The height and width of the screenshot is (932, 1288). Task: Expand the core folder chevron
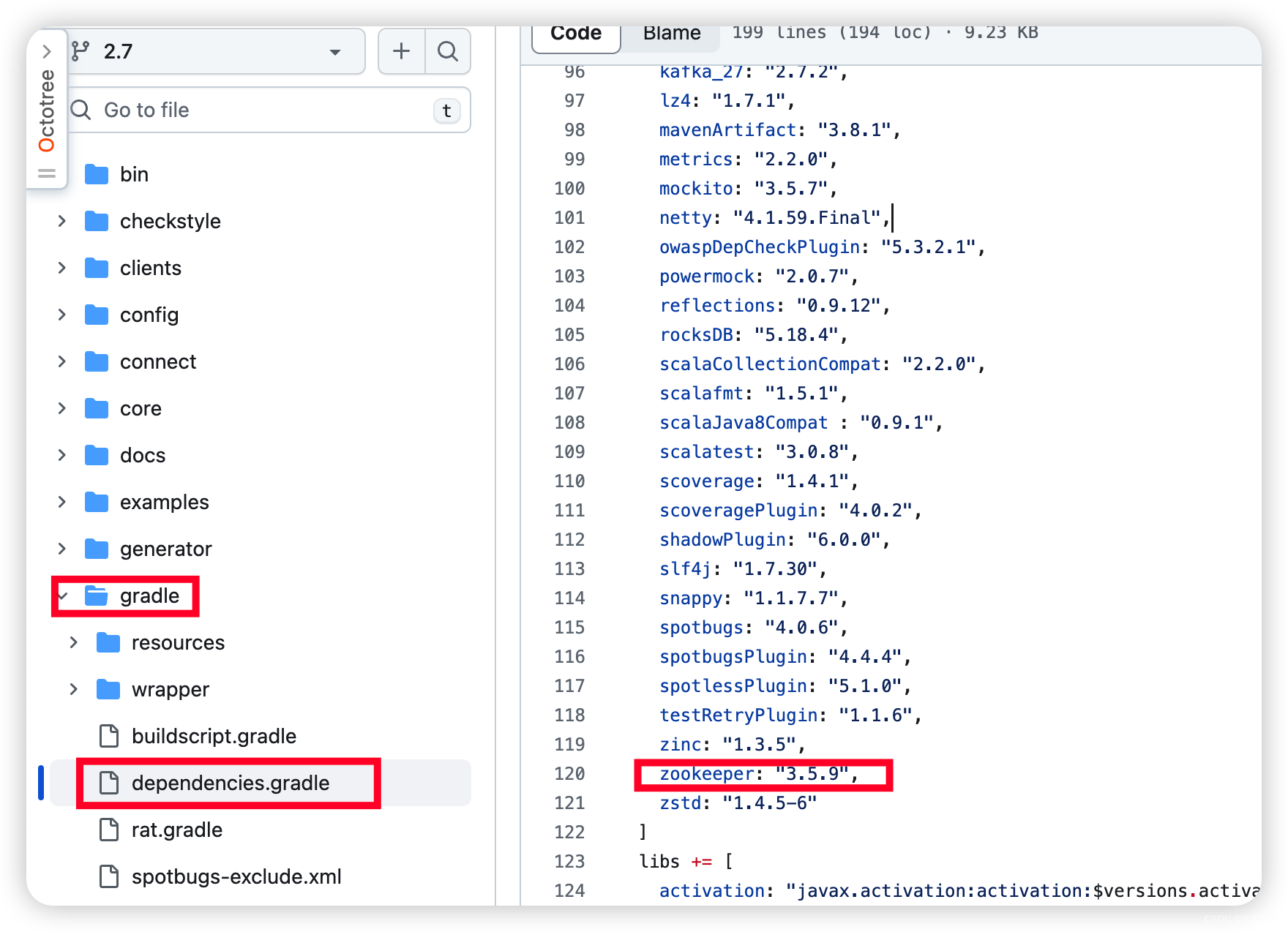(62, 408)
